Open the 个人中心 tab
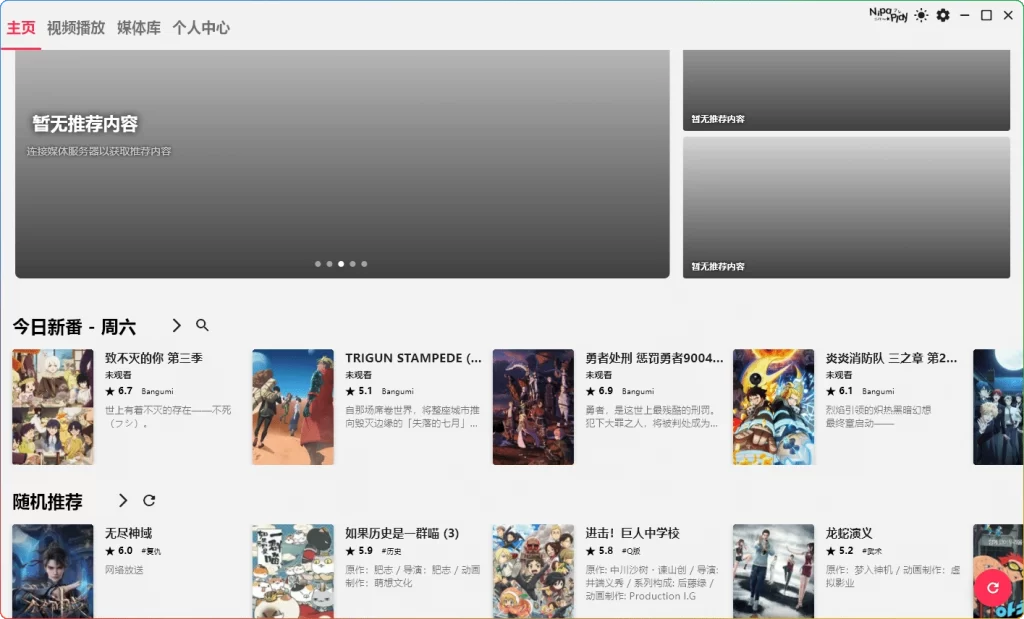 coord(201,29)
